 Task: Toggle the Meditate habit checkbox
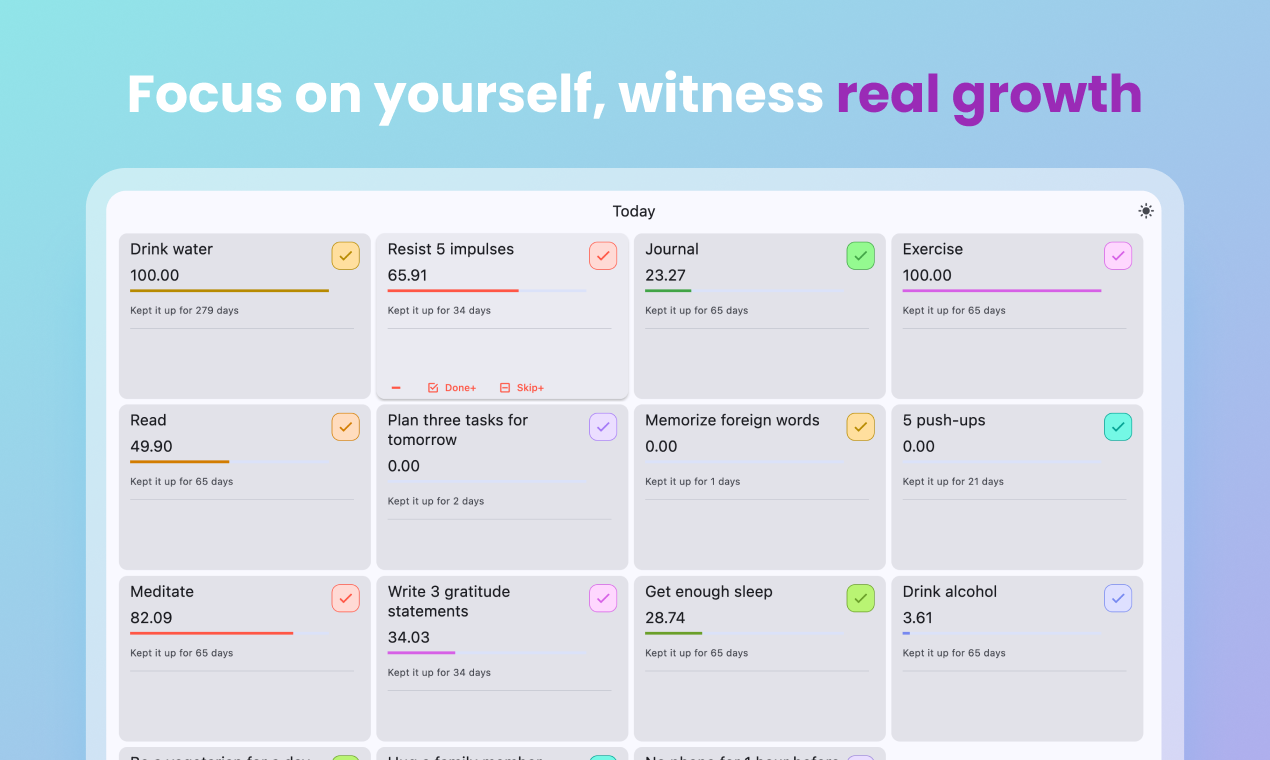coord(345,598)
